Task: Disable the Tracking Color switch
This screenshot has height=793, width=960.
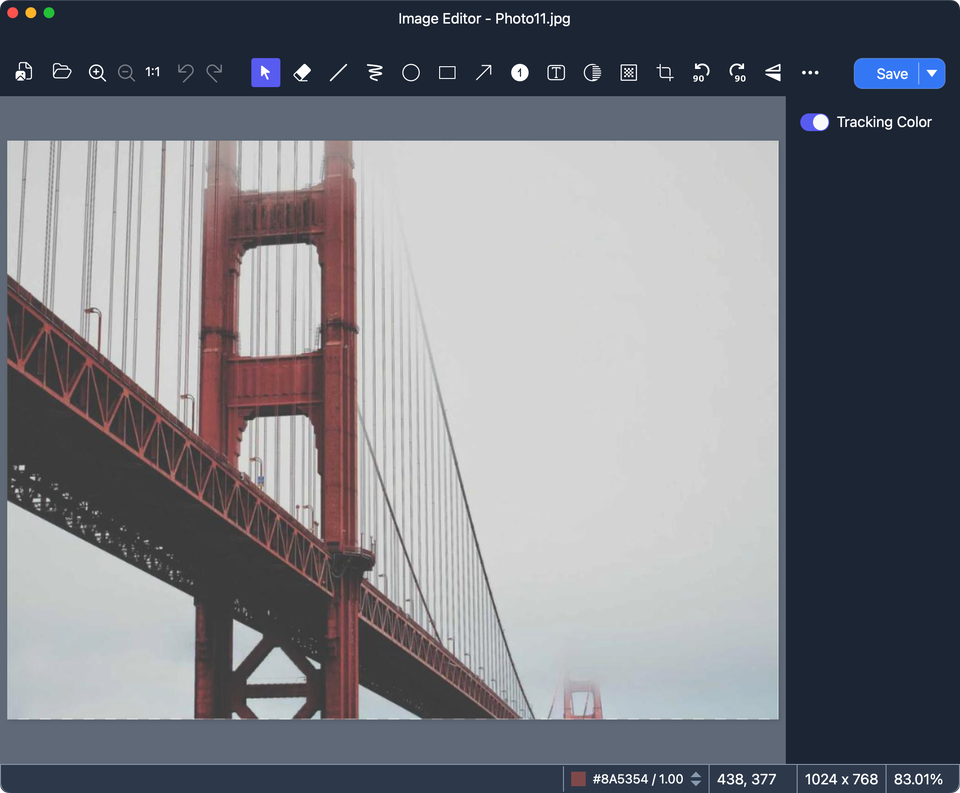Action: click(815, 122)
